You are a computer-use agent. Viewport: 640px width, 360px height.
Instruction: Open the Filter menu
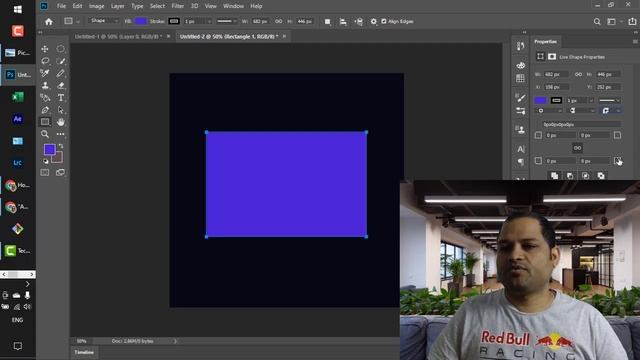(178, 6)
